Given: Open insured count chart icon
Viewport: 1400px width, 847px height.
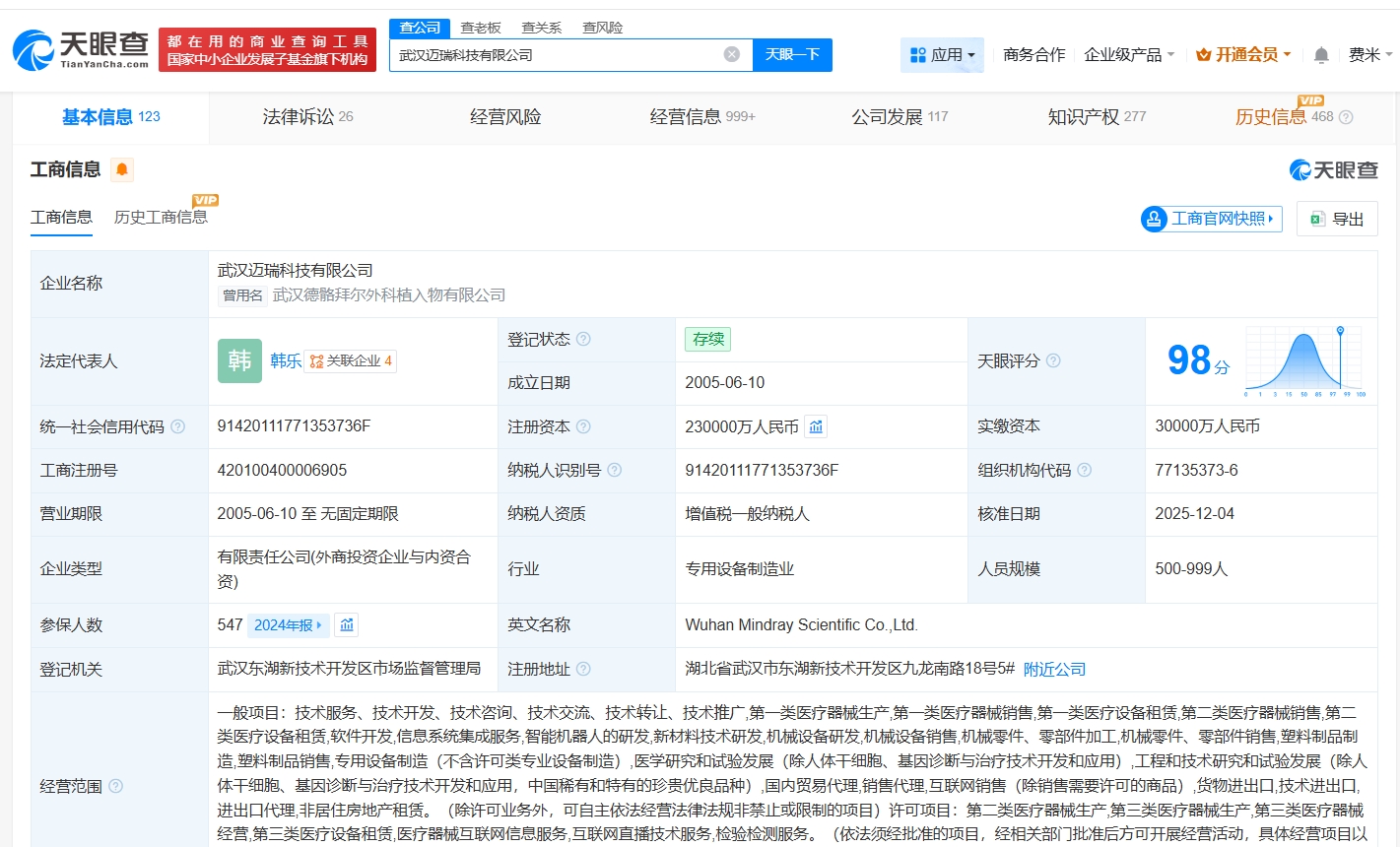Looking at the screenshot, I should pos(347,624).
